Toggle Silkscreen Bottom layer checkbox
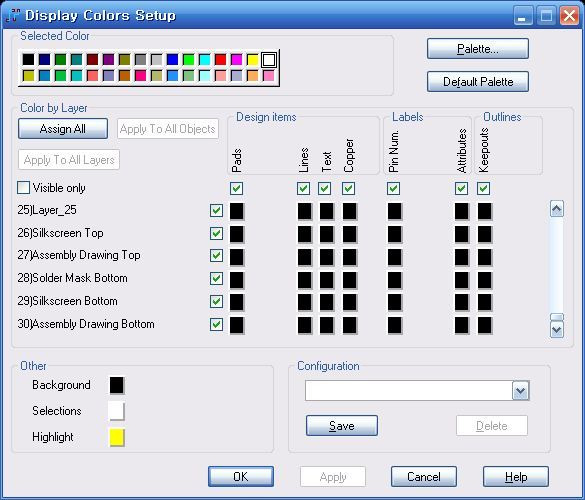The height and width of the screenshot is (500, 585). point(216,301)
